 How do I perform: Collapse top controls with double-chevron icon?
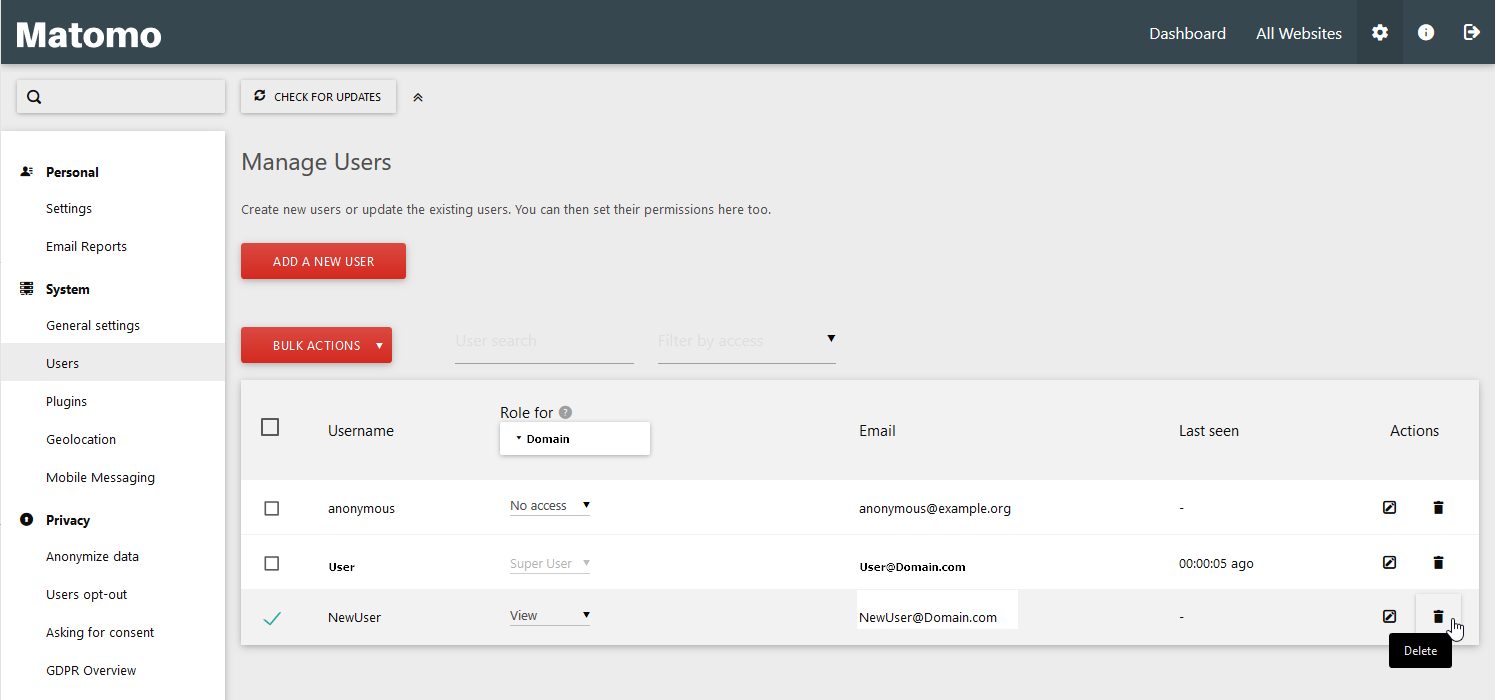coord(418,97)
